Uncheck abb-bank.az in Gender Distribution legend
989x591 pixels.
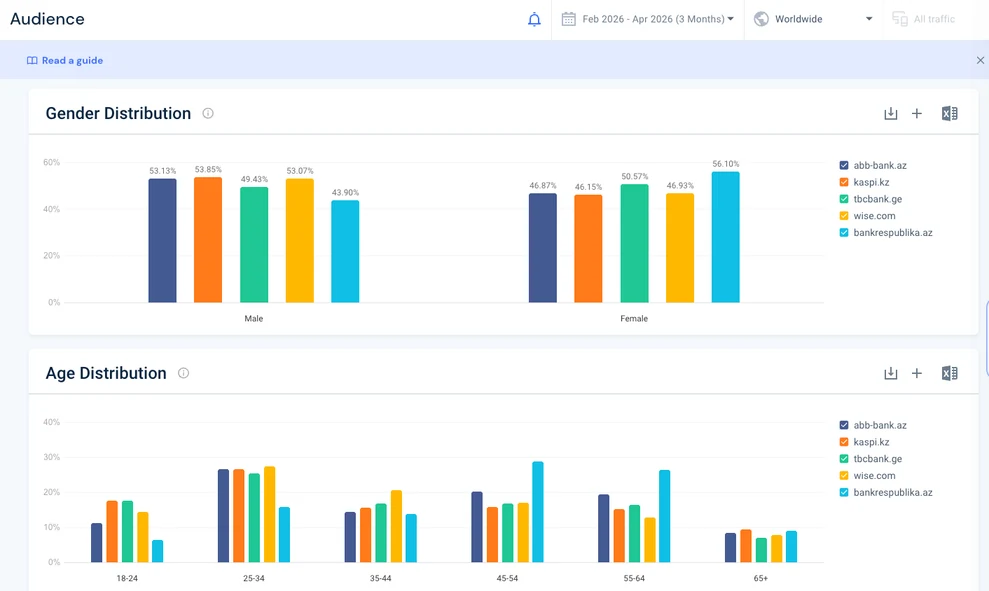(844, 165)
